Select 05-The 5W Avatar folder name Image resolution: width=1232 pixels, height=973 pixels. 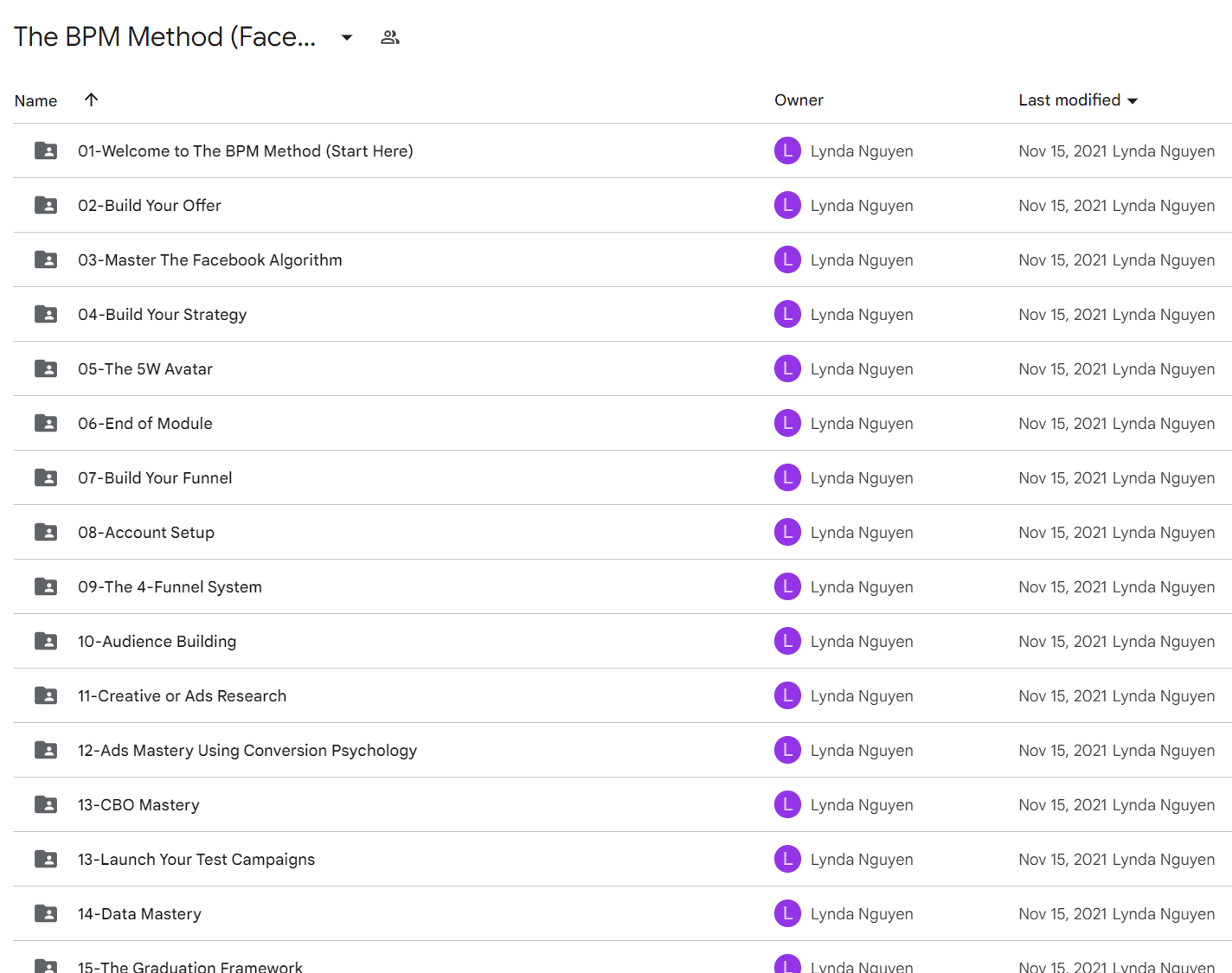tap(145, 368)
